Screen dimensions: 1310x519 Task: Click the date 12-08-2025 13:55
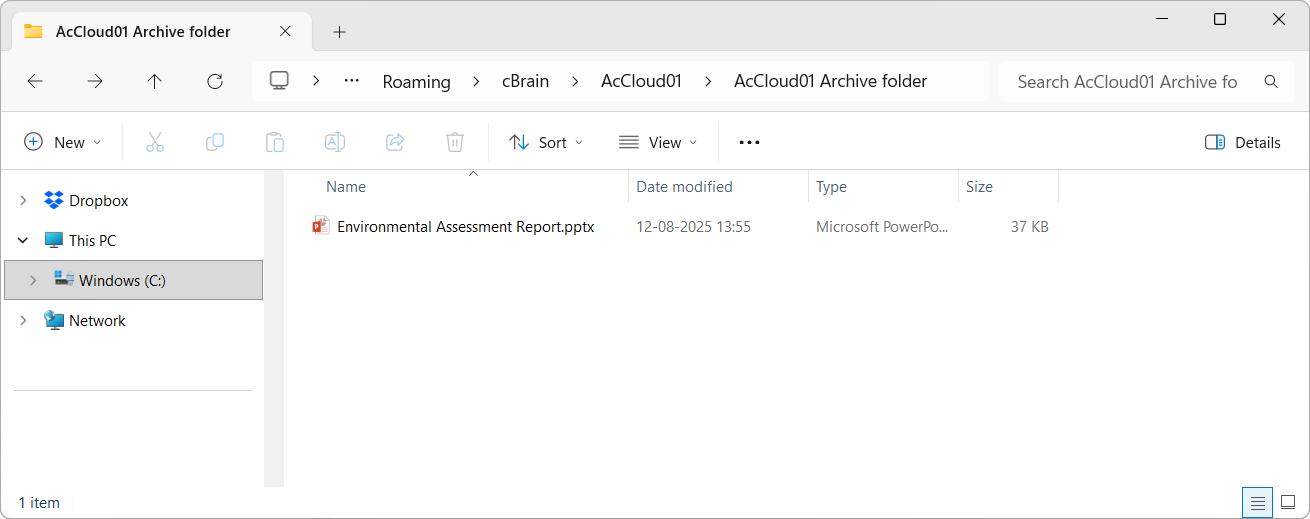[693, 227]
